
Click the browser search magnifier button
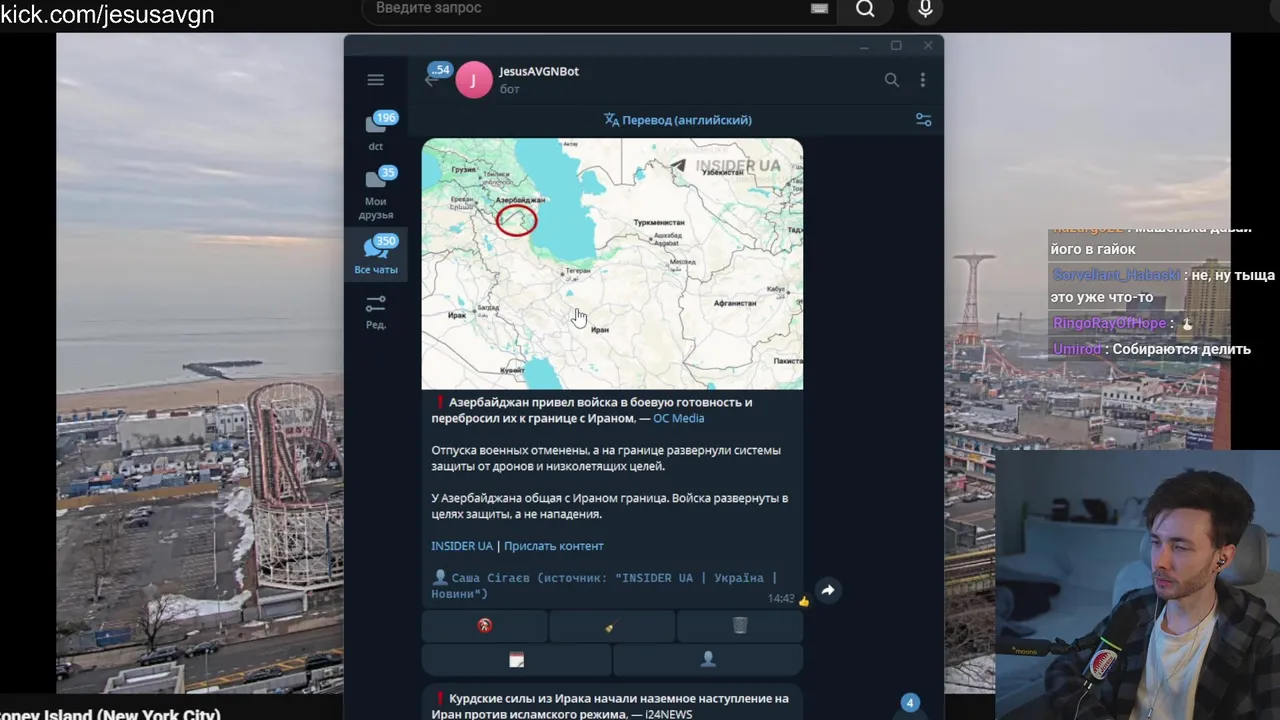click(x=866, y=9)
